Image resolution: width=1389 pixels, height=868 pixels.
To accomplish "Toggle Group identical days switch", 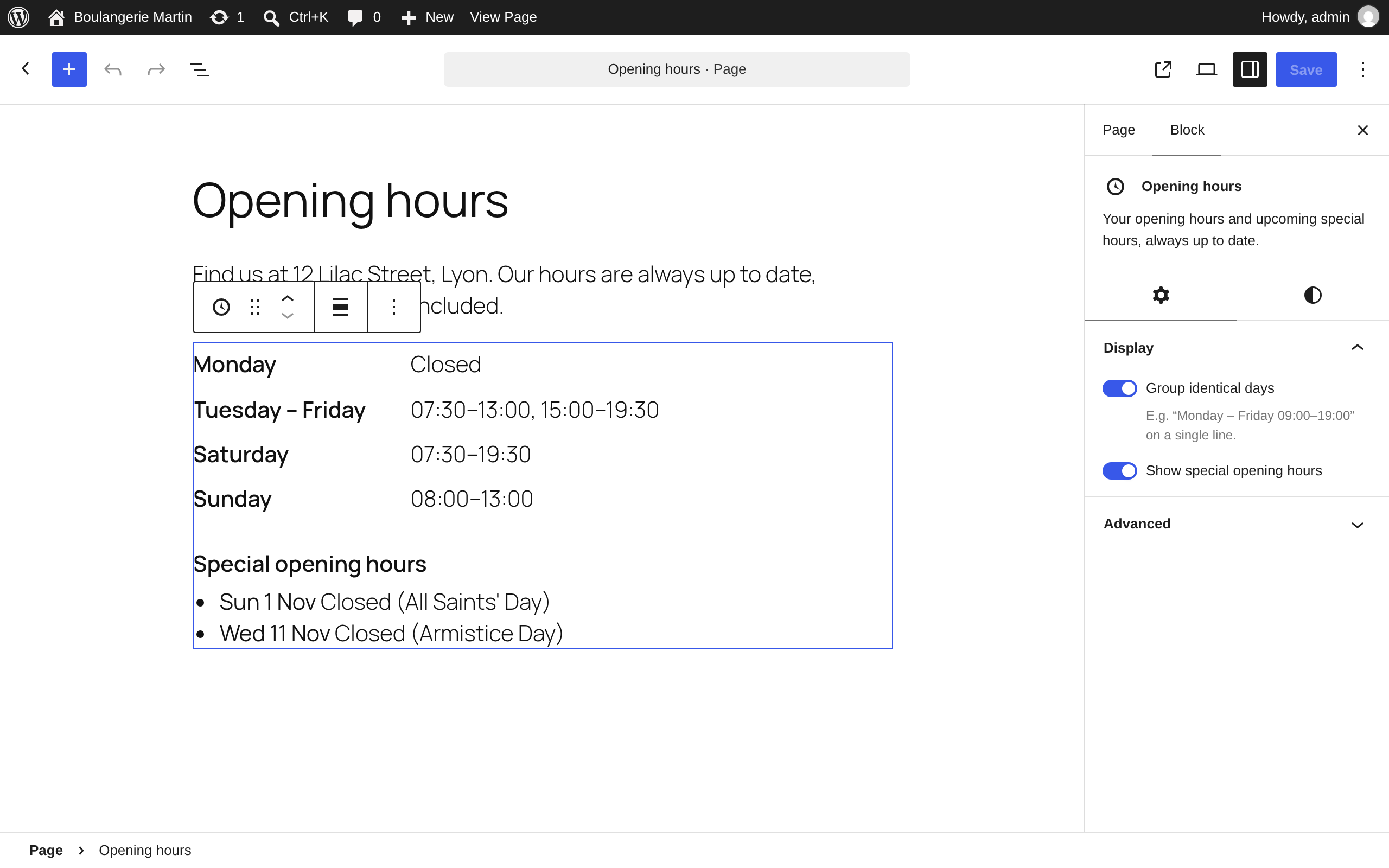I will 1119,388.
